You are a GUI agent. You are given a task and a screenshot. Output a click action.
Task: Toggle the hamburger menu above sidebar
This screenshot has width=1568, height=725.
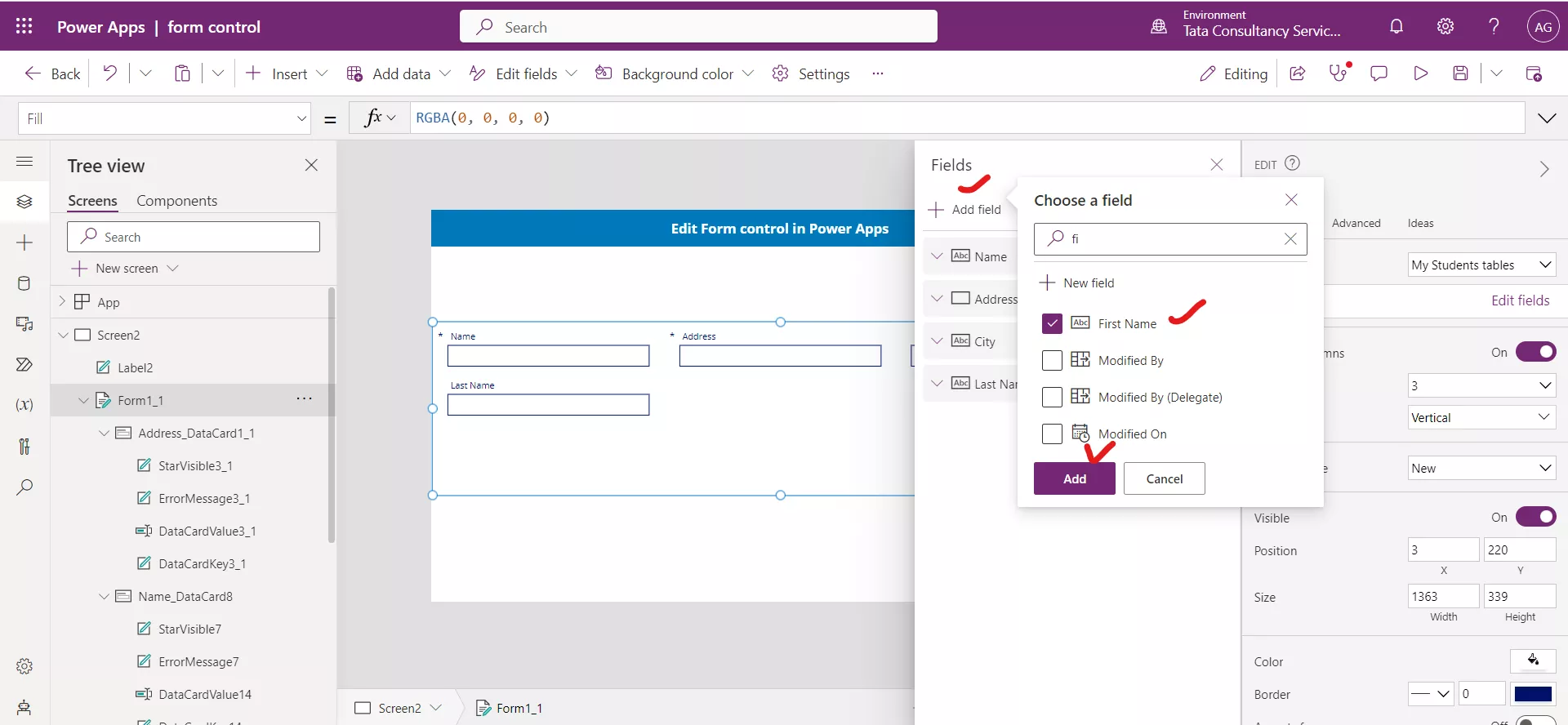(x=24, y=161)
